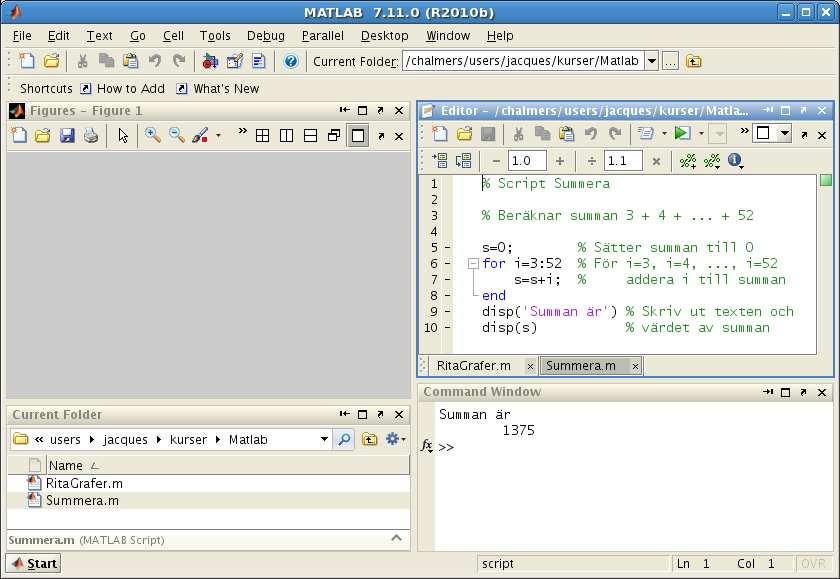Redo using the main toolbar arrow
Viewport: 840px width, 579px height.
(x=179, y=61)
